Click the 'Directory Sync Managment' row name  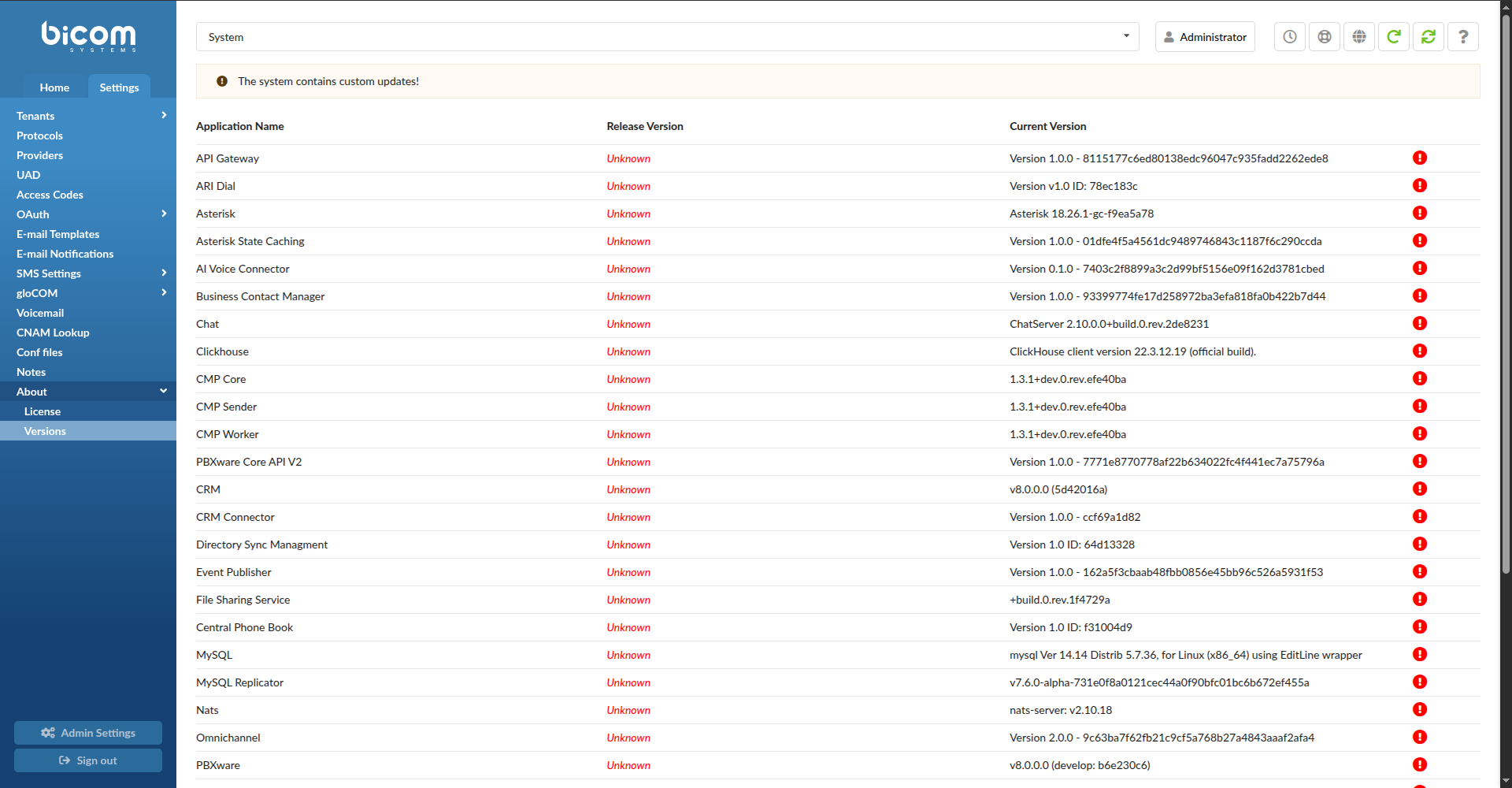click(x=262, y=545)
